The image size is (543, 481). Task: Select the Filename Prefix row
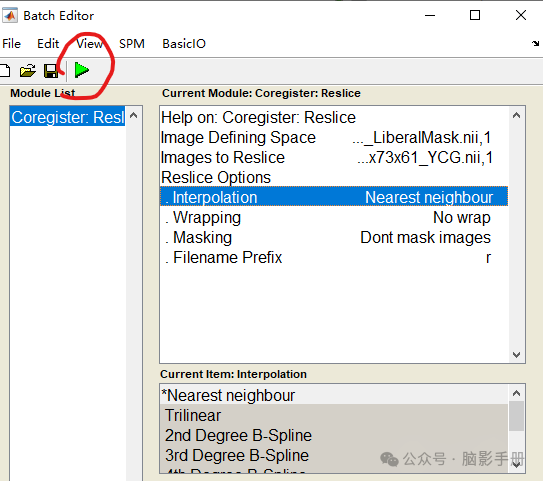(x=334, y=258)
